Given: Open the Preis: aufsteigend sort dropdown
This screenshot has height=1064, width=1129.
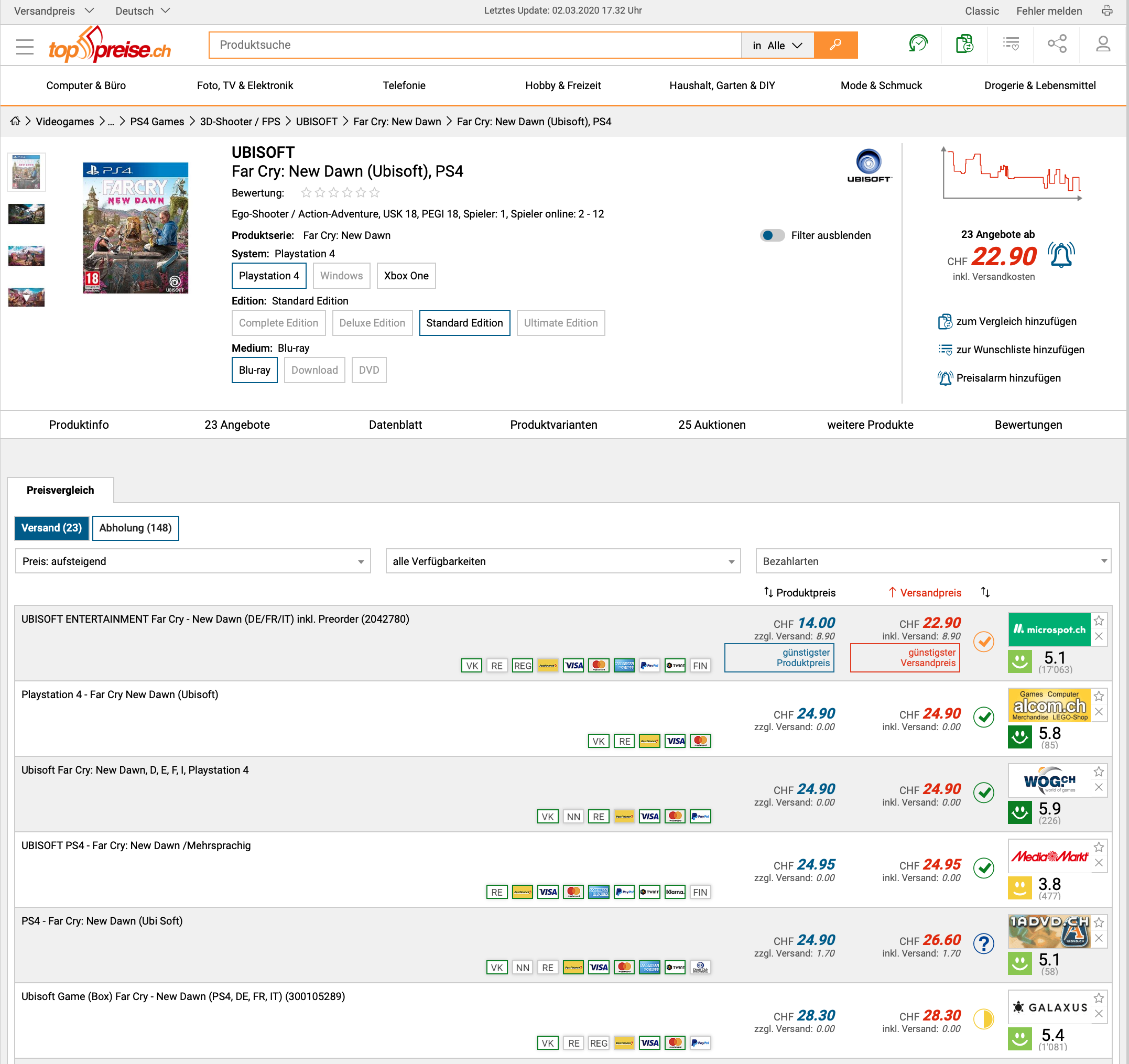Looking at the screenshot, I should (192, 561).
